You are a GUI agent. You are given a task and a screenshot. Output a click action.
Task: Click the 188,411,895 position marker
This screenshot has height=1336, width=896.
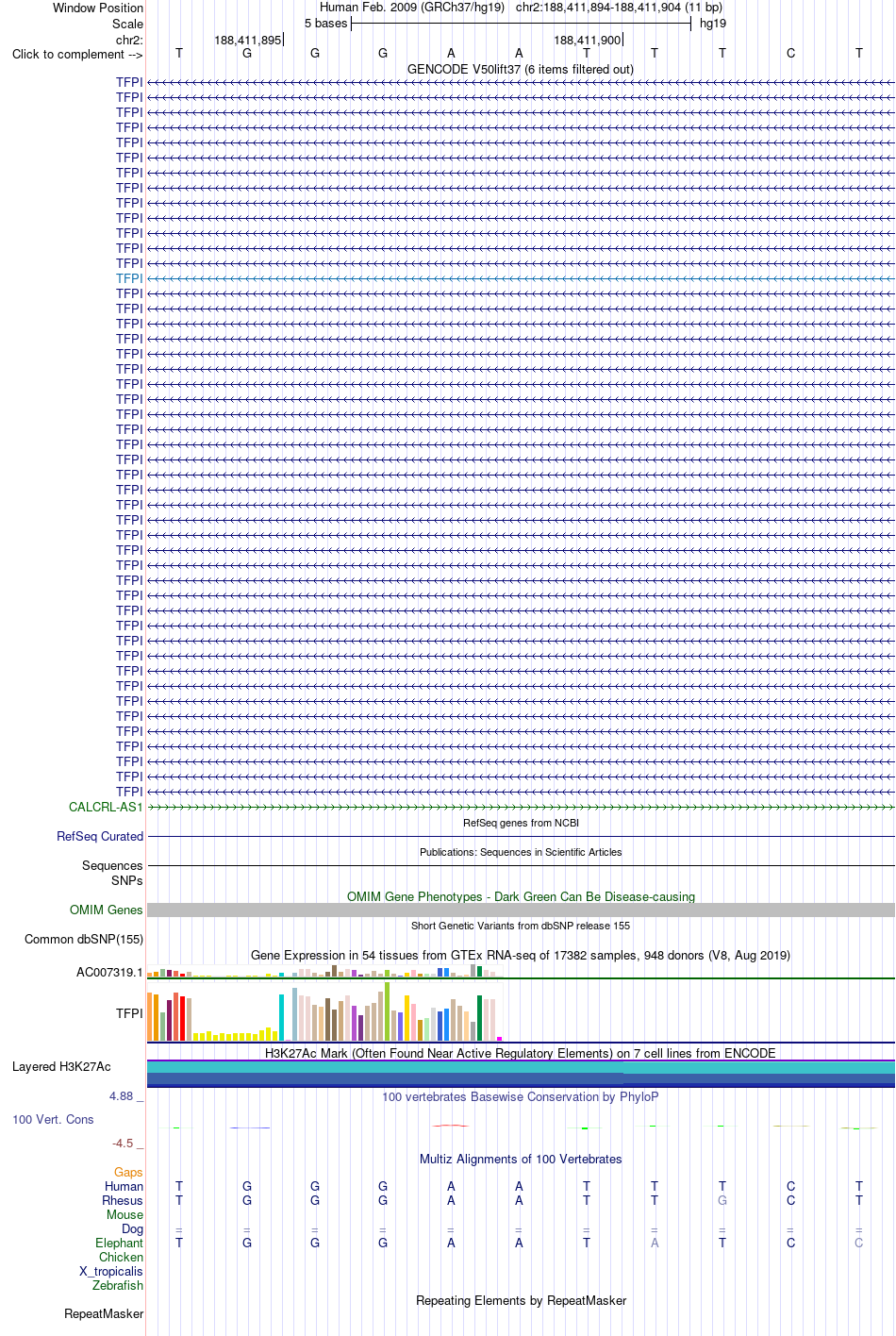click(x=248, y=40)
